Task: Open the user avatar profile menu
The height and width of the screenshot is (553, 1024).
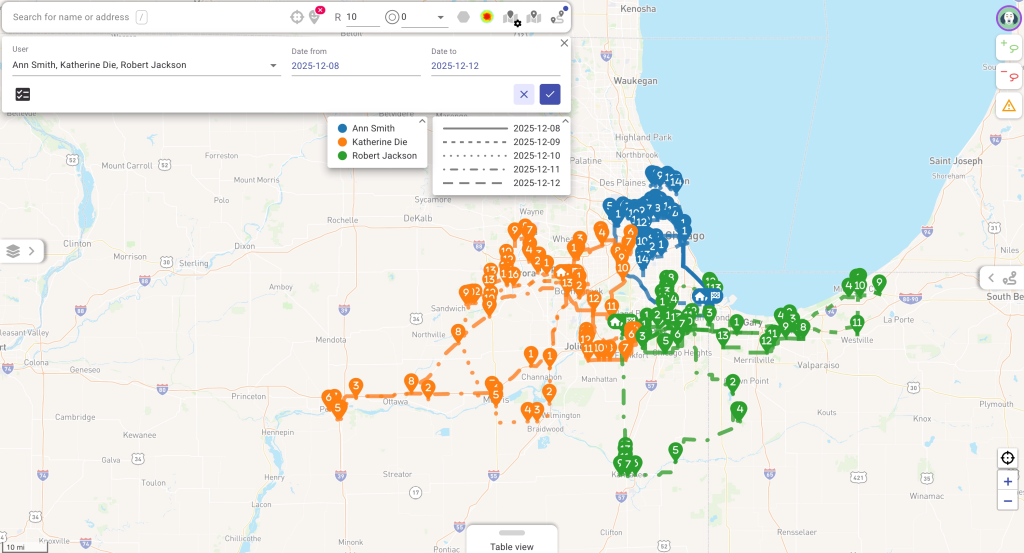Action: 1007,17
